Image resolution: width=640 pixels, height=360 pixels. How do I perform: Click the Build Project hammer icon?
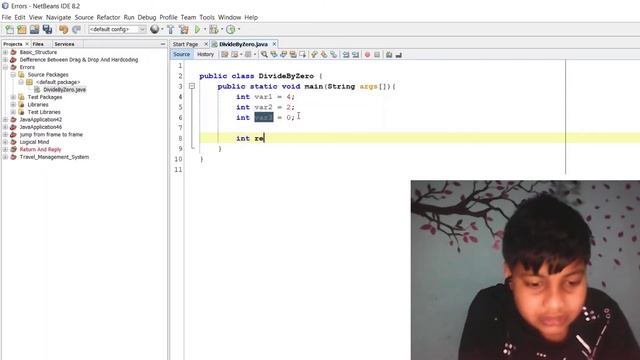coord(171,29)
